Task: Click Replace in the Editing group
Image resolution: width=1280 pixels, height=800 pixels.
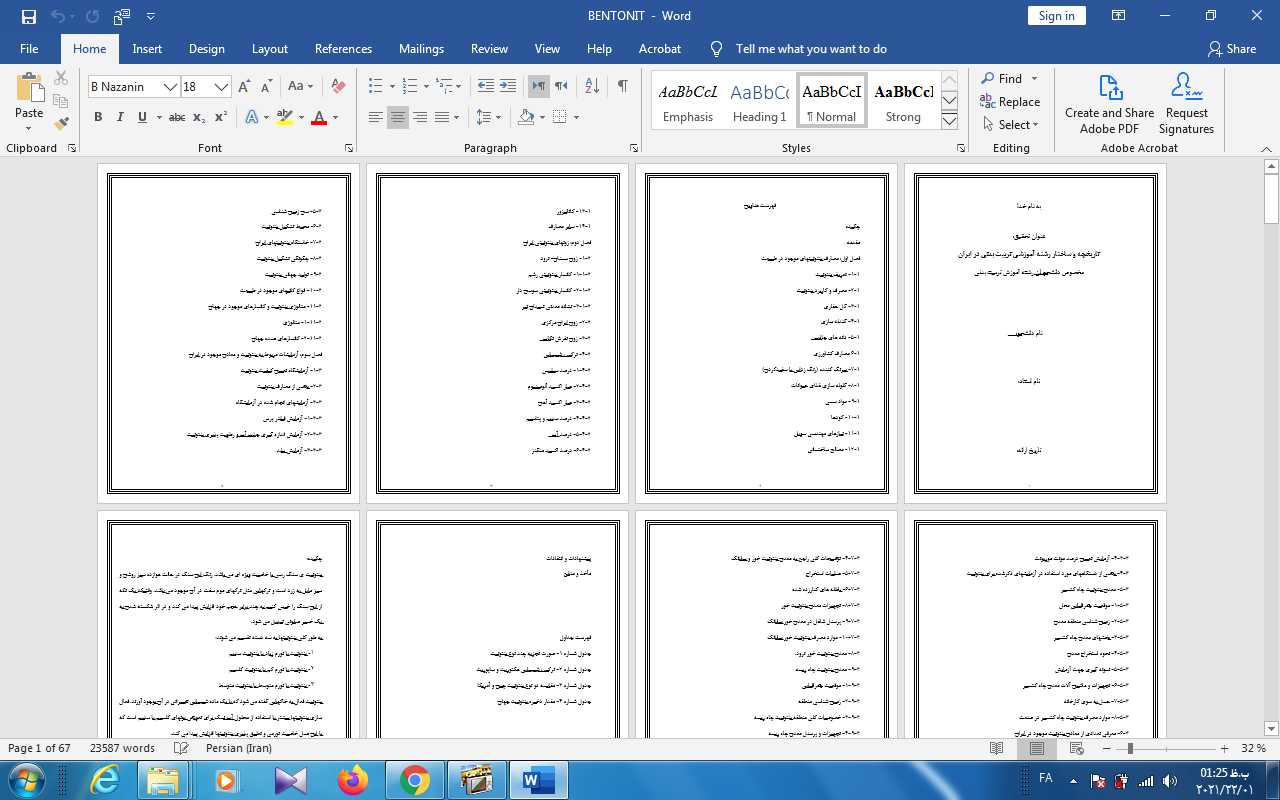Action: pos(1010,102)
